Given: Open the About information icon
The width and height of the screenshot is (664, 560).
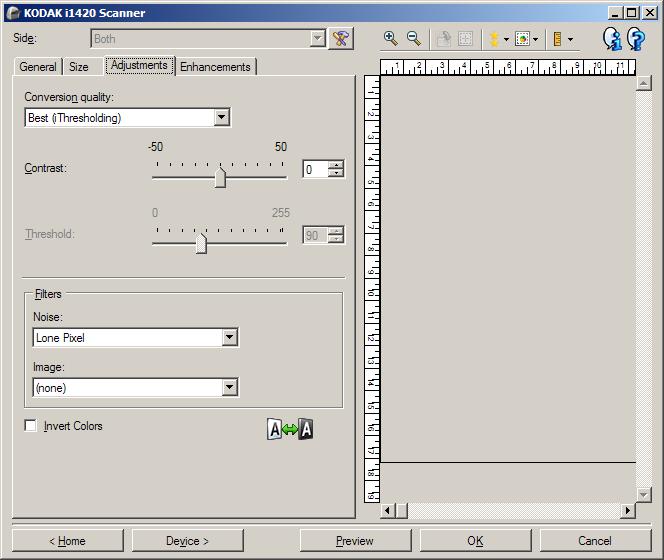Looking at the screenshot, I should tap(612, 39).
